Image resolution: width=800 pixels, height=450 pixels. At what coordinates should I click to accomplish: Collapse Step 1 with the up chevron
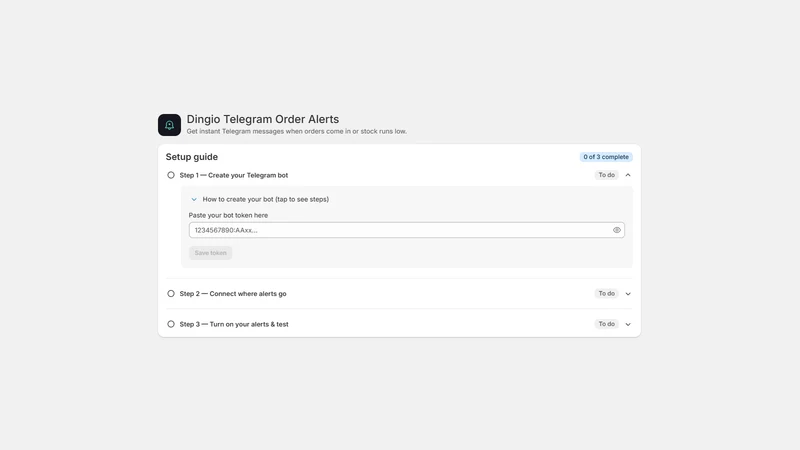(628, 175)
